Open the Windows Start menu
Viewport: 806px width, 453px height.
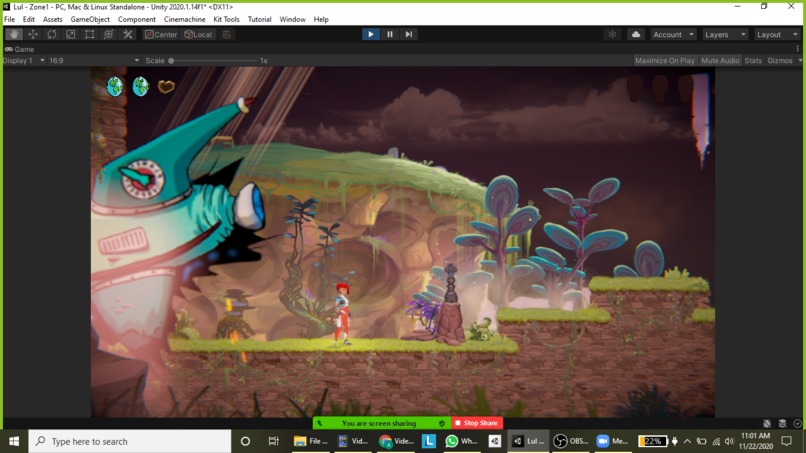tap(14, 441)
